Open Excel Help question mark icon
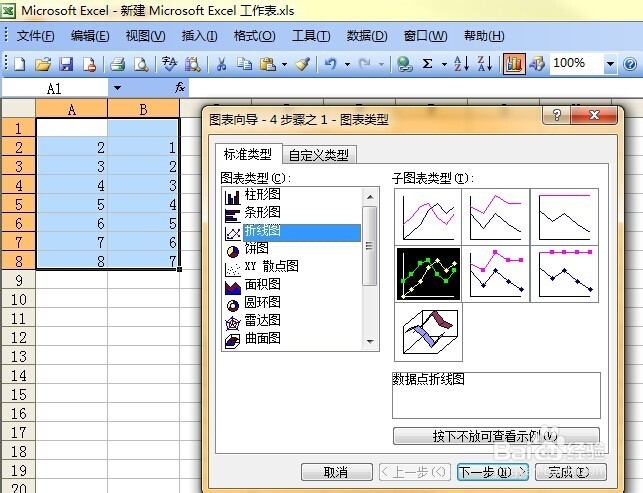Screen dimensions: 643x493 630,64
